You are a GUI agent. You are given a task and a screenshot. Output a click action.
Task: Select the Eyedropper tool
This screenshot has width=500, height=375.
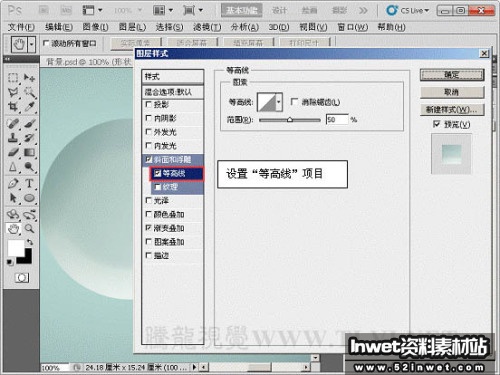29,107
